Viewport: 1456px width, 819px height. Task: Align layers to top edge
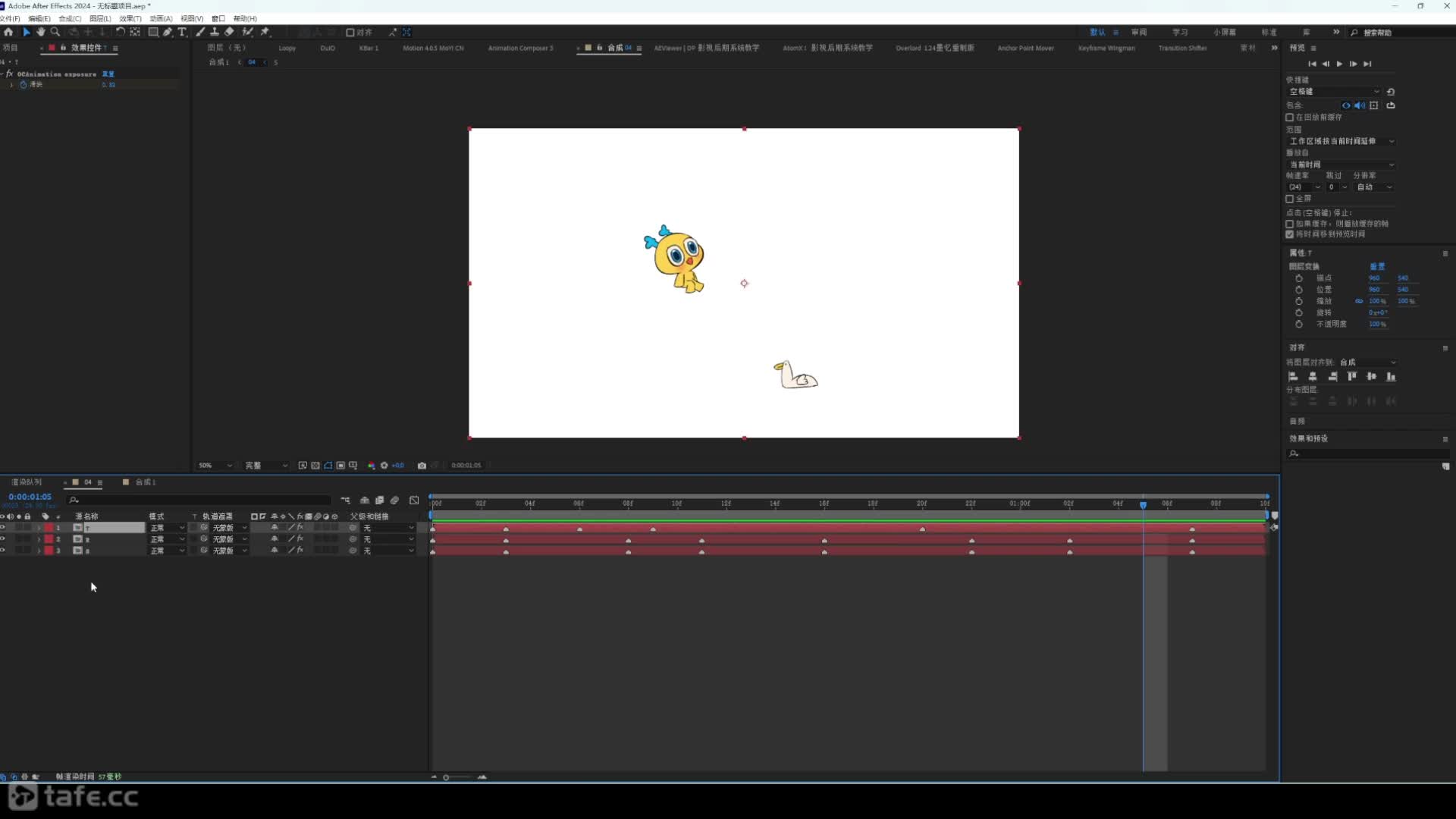click(1351, 377)
